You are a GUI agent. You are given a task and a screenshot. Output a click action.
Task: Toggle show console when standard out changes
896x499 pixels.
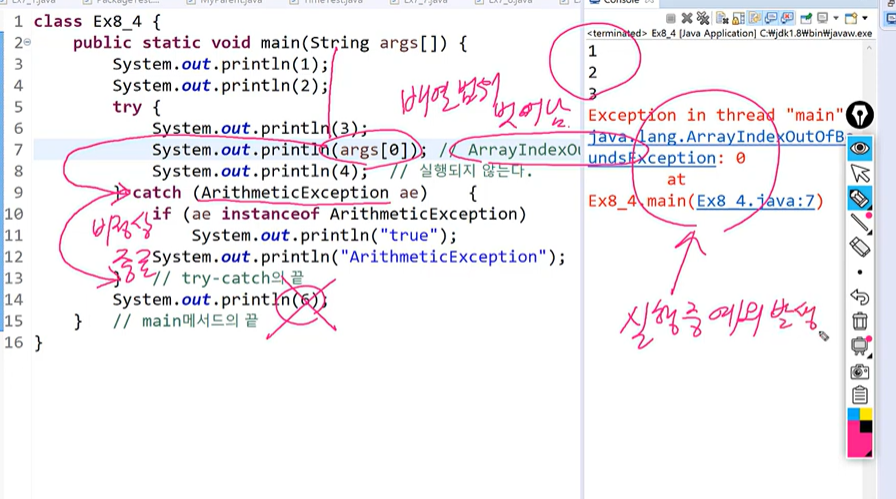tap(771, 18)
